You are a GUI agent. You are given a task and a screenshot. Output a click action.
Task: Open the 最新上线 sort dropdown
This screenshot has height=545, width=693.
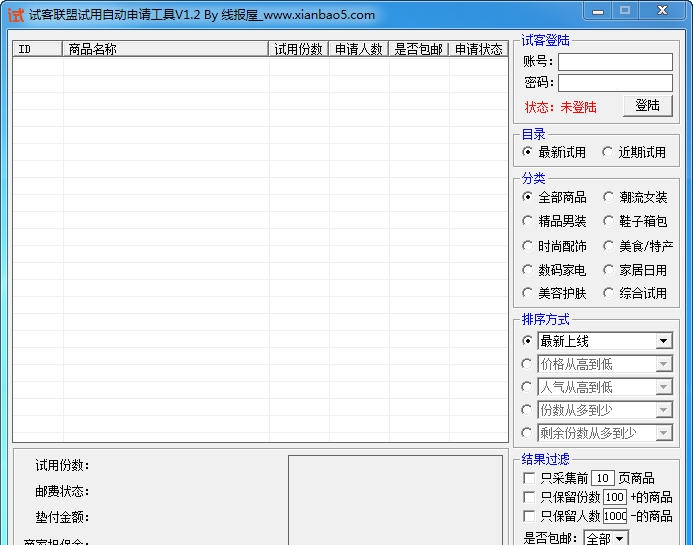click(x=664, y=341)
